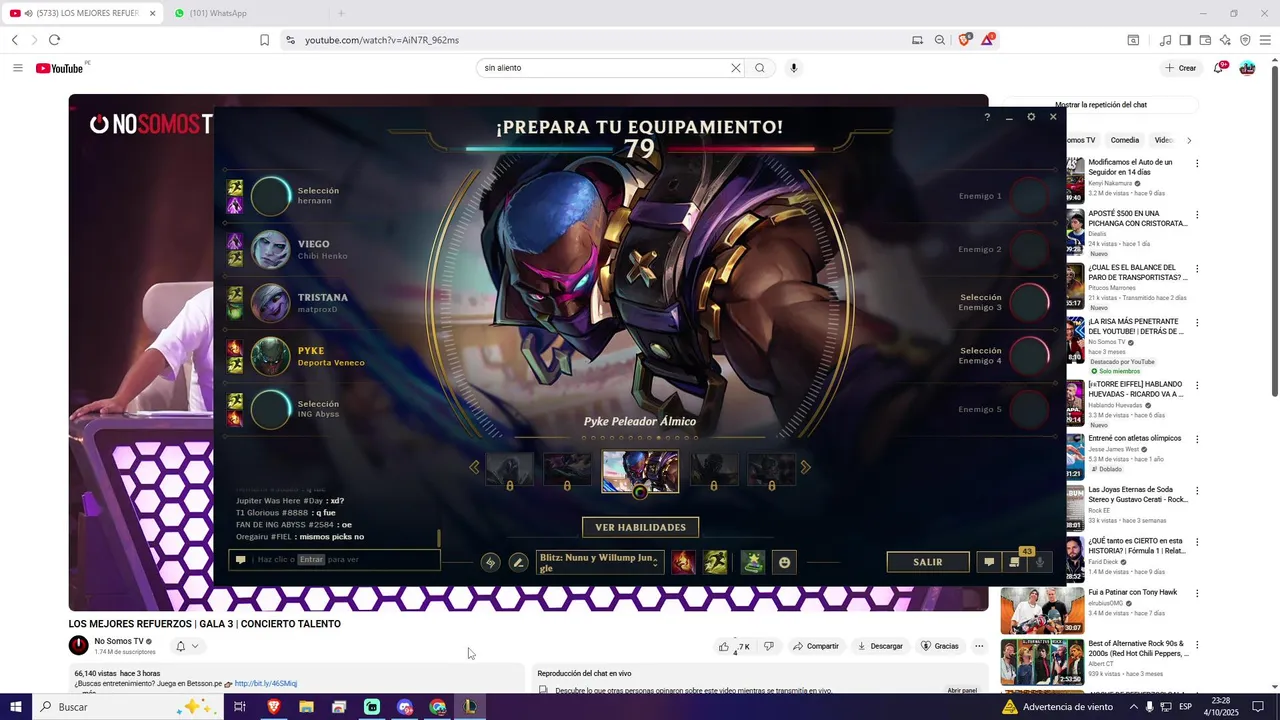1280x720 pixels.
Task: Open options for Modificamos el Auto video
Action: coord(1197,163)
